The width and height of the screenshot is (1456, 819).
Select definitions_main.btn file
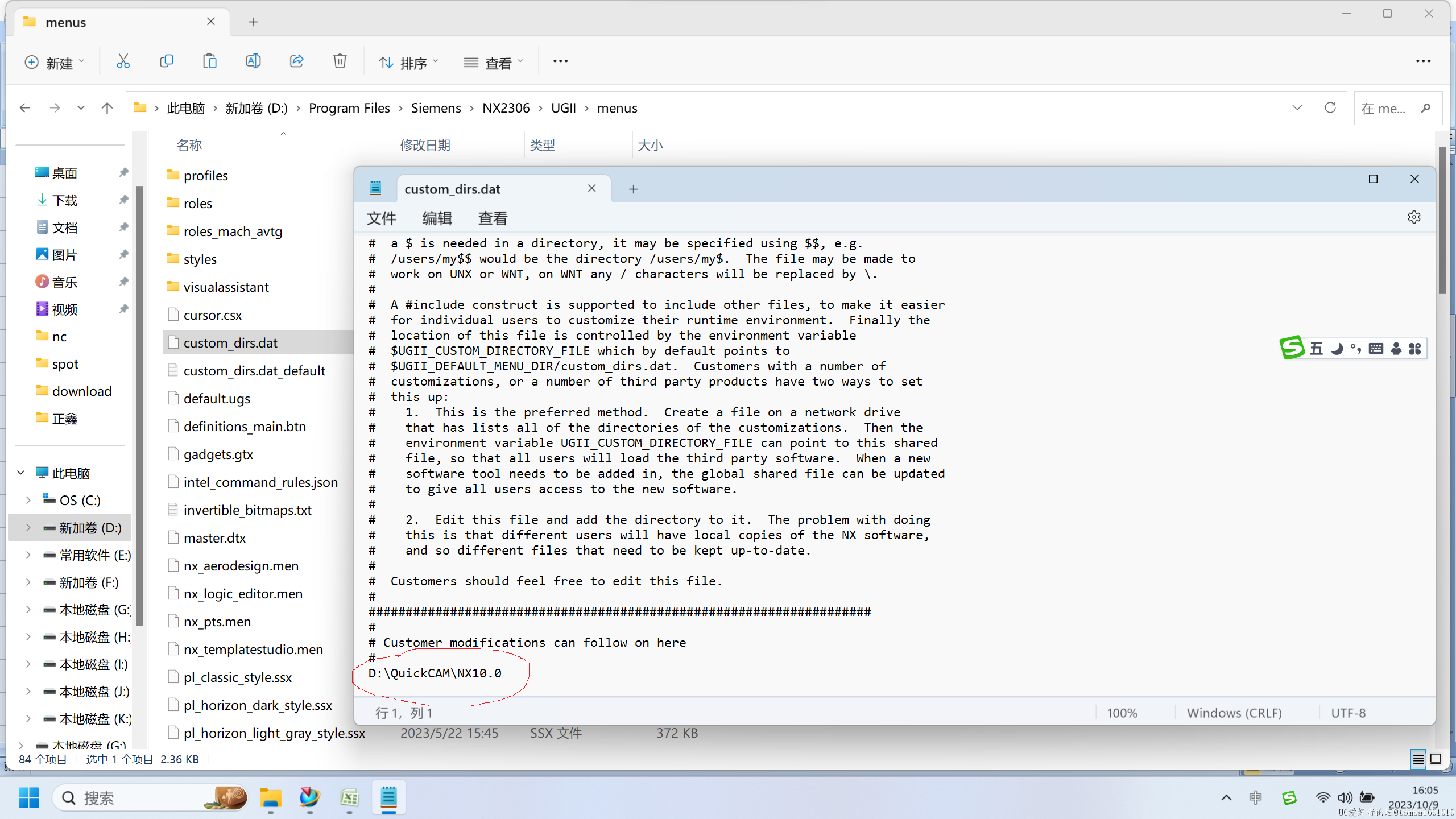pos(245,426)
